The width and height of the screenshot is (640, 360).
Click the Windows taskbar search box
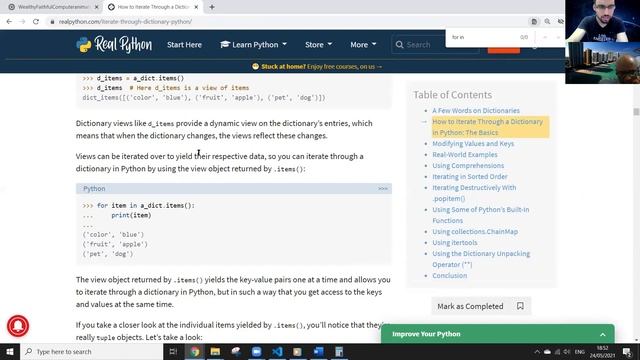[91, 351]
